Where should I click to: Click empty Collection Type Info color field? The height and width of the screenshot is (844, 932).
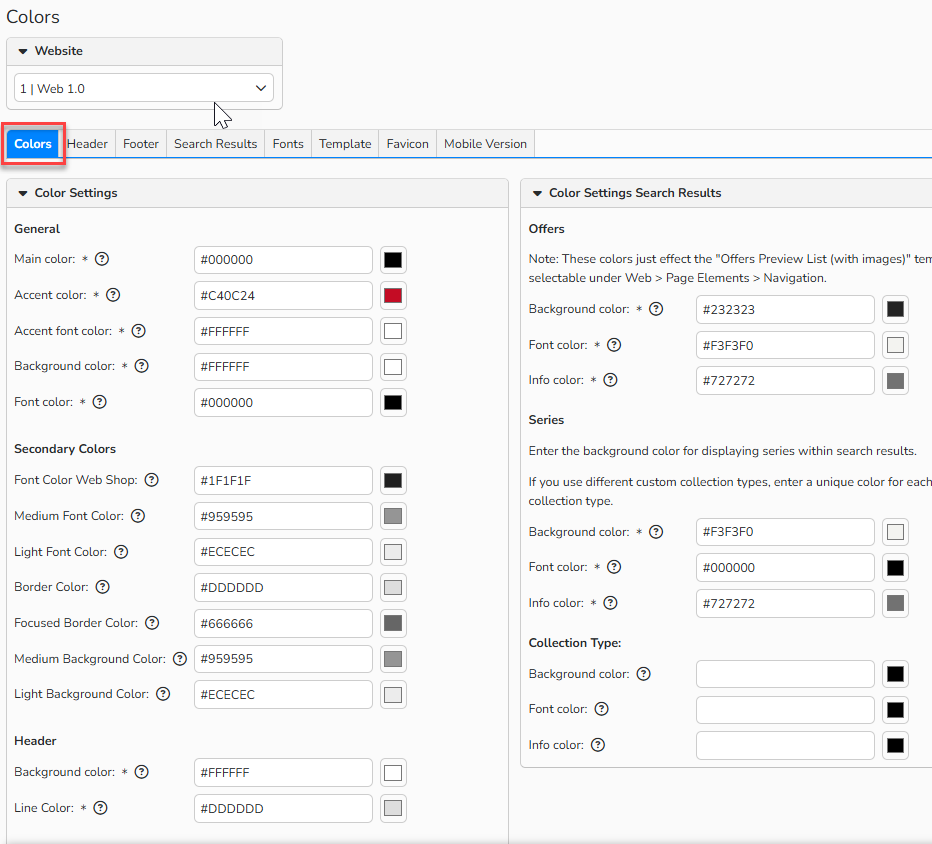pos(785,745)
